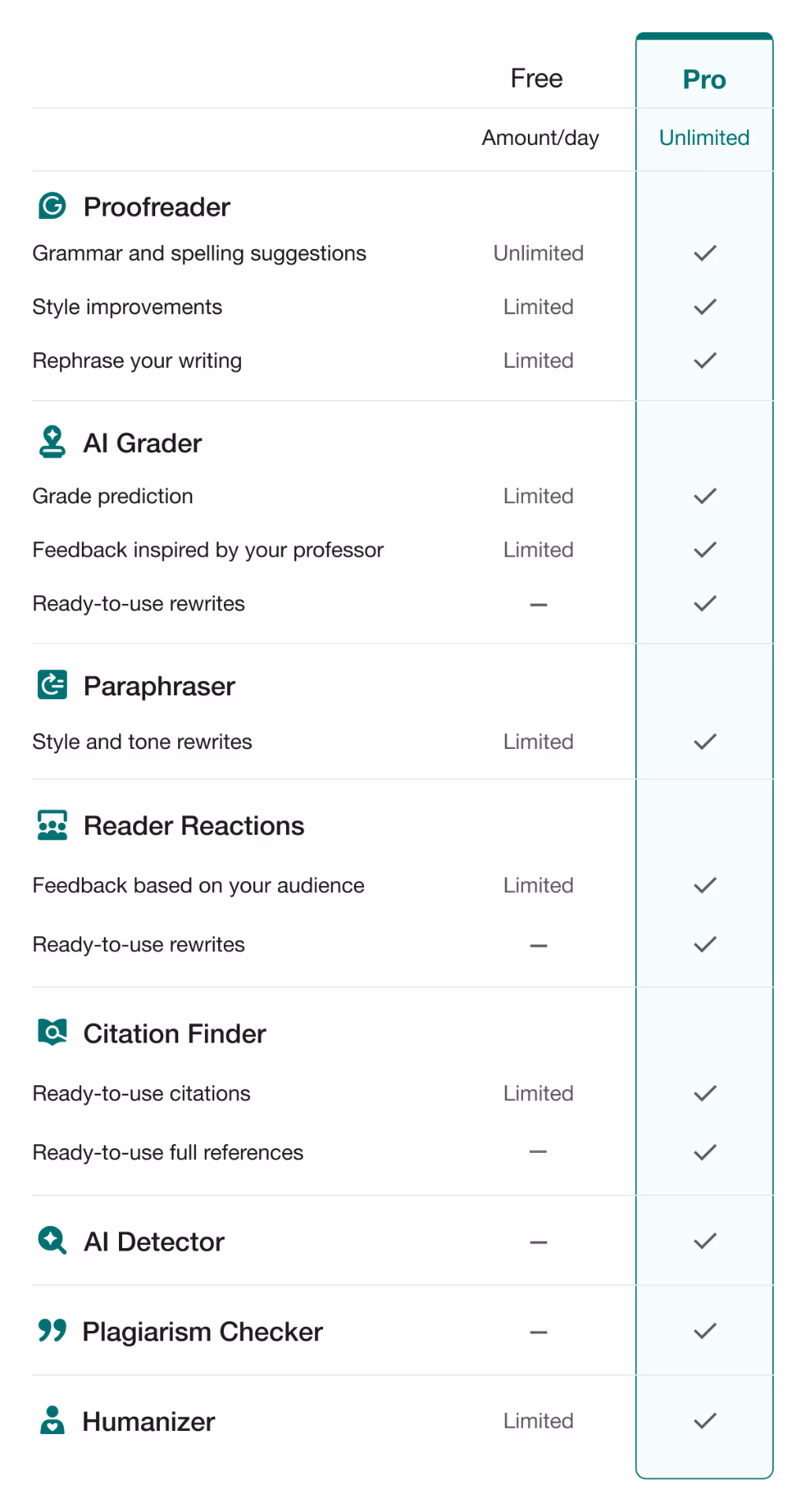Click the Unlimited label under Pro
This screenshot has height=1512, width=806.
tap(704, 138)
